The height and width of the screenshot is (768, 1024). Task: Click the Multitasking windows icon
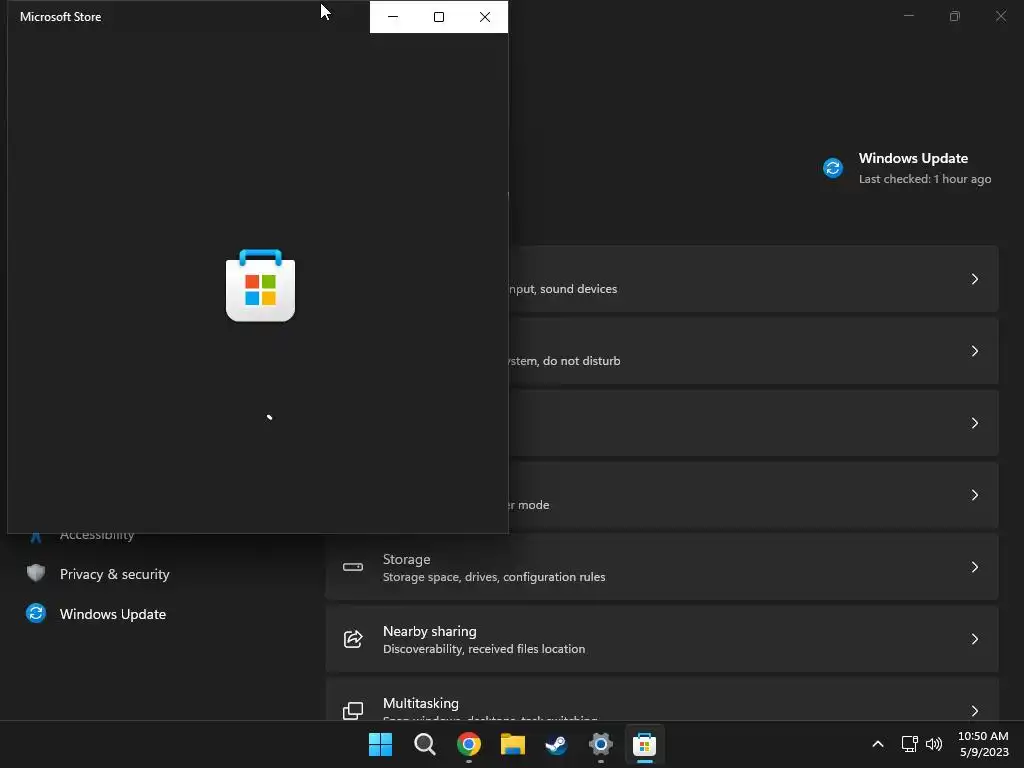point(353,711)
